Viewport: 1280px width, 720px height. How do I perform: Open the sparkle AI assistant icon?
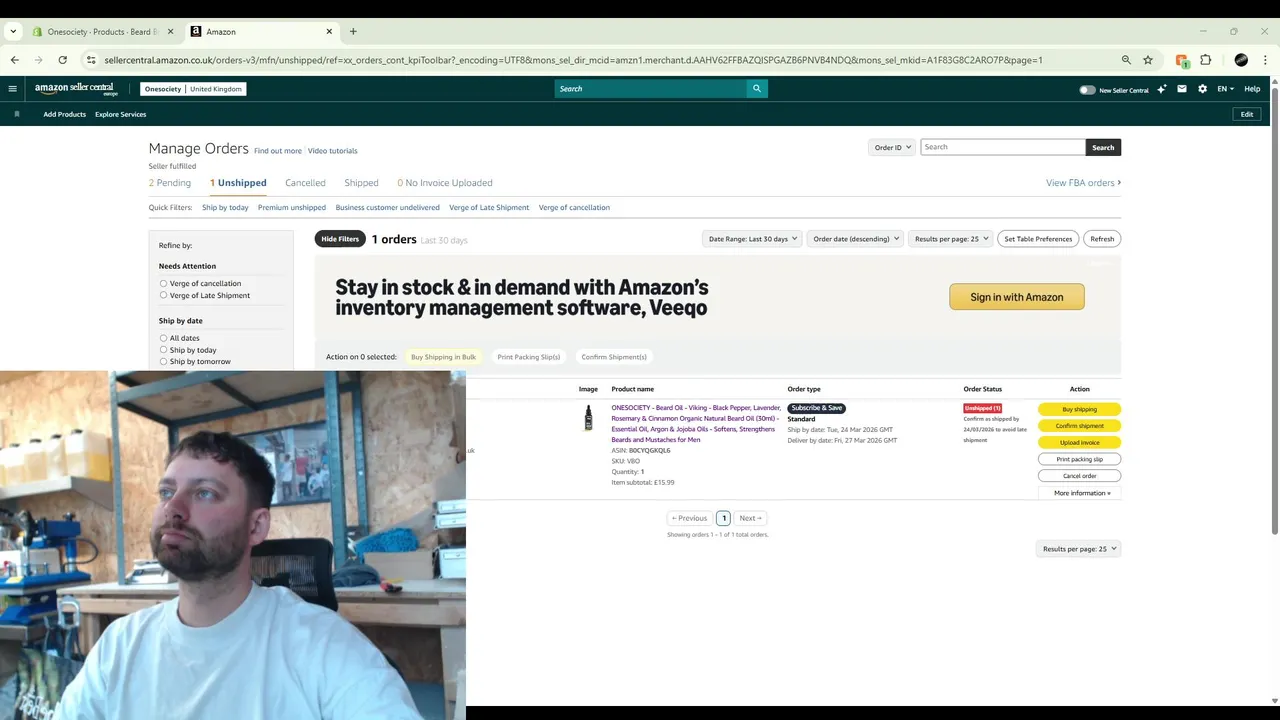click(1162, 89)
